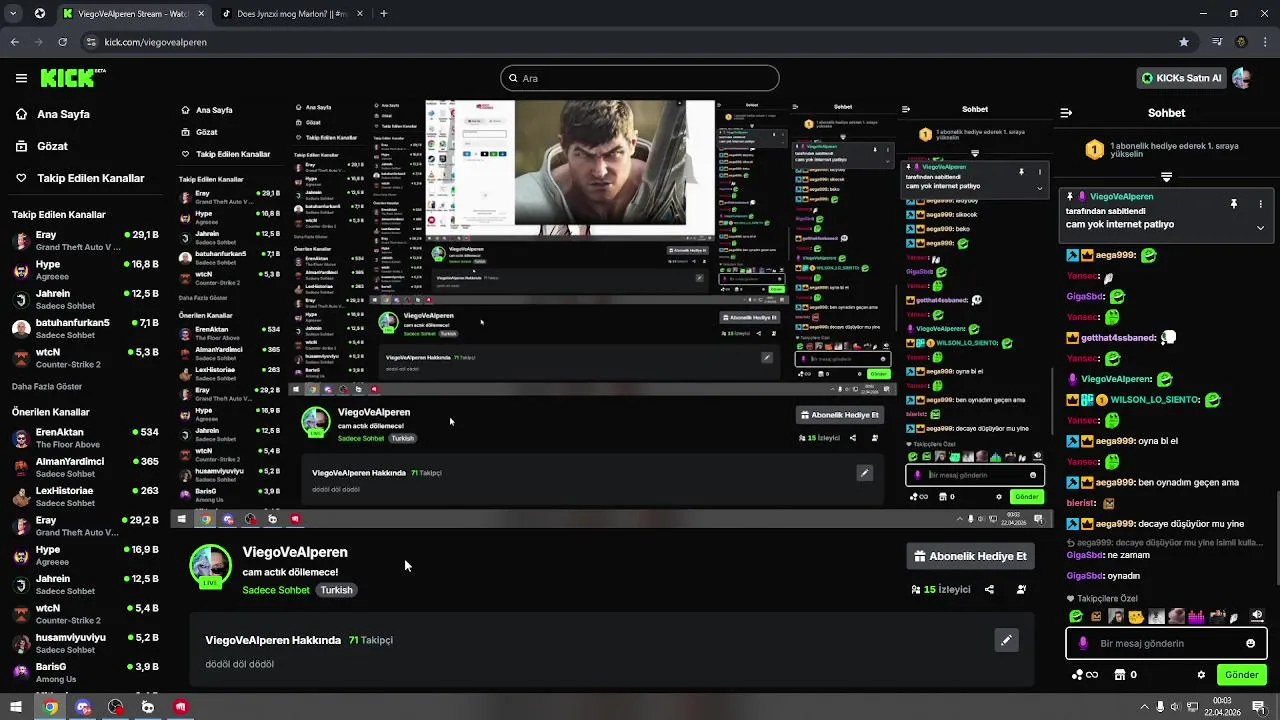Viewport: 1280px width, 720px height.
Task: Open pinned message three-dot options
Action: pyautogui.click(x=1260, y=204)
